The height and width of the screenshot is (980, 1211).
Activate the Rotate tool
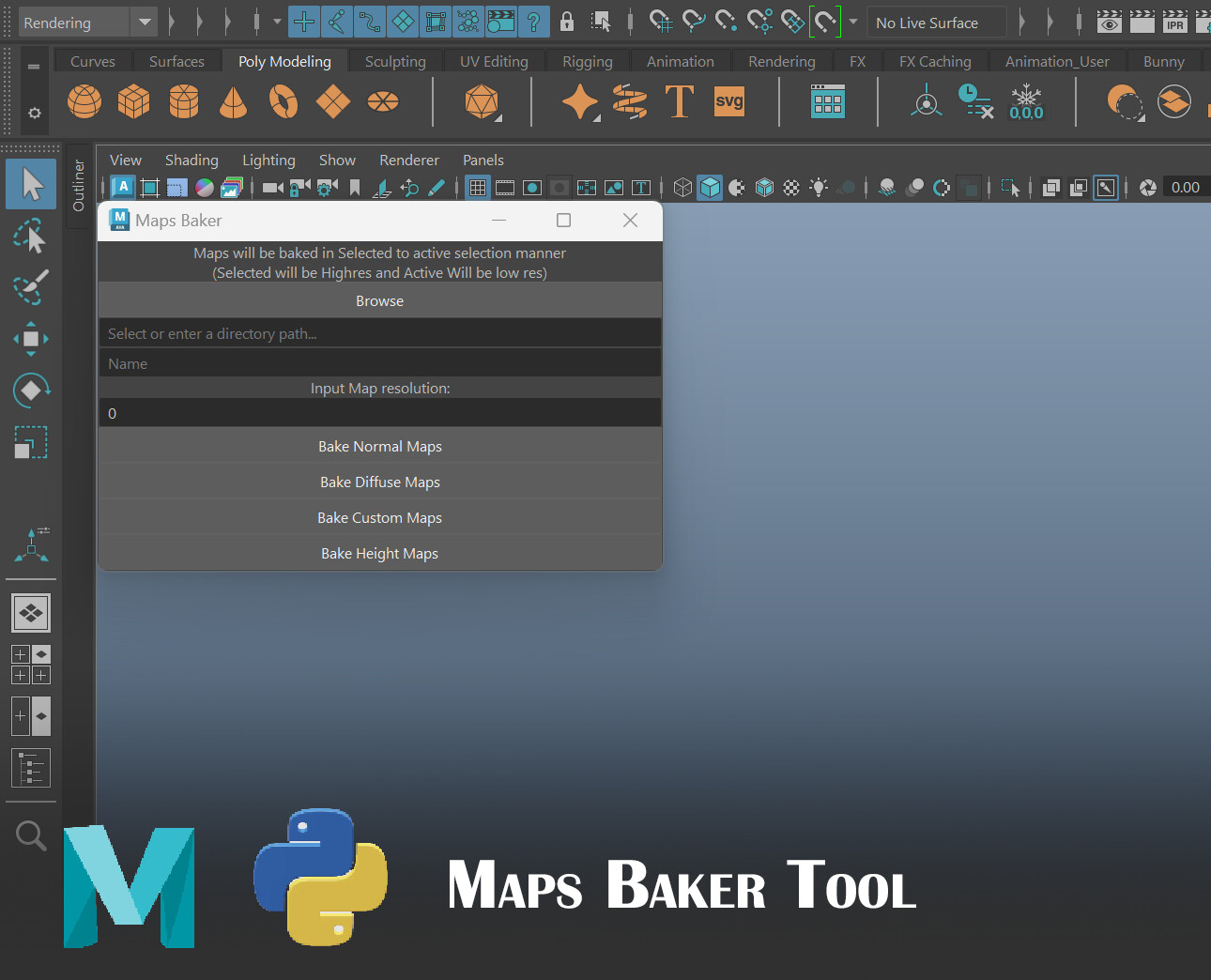click(31, 390)
